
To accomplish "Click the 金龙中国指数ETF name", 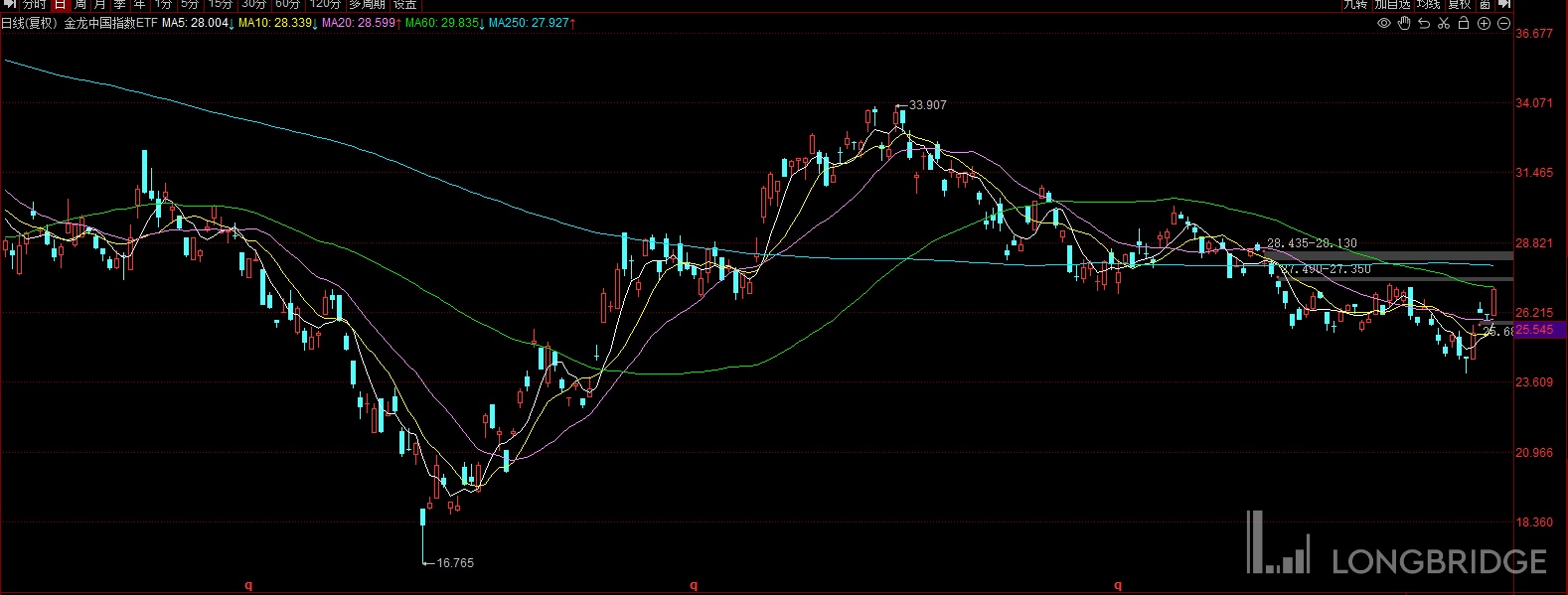I will click(x=110, y=23).
